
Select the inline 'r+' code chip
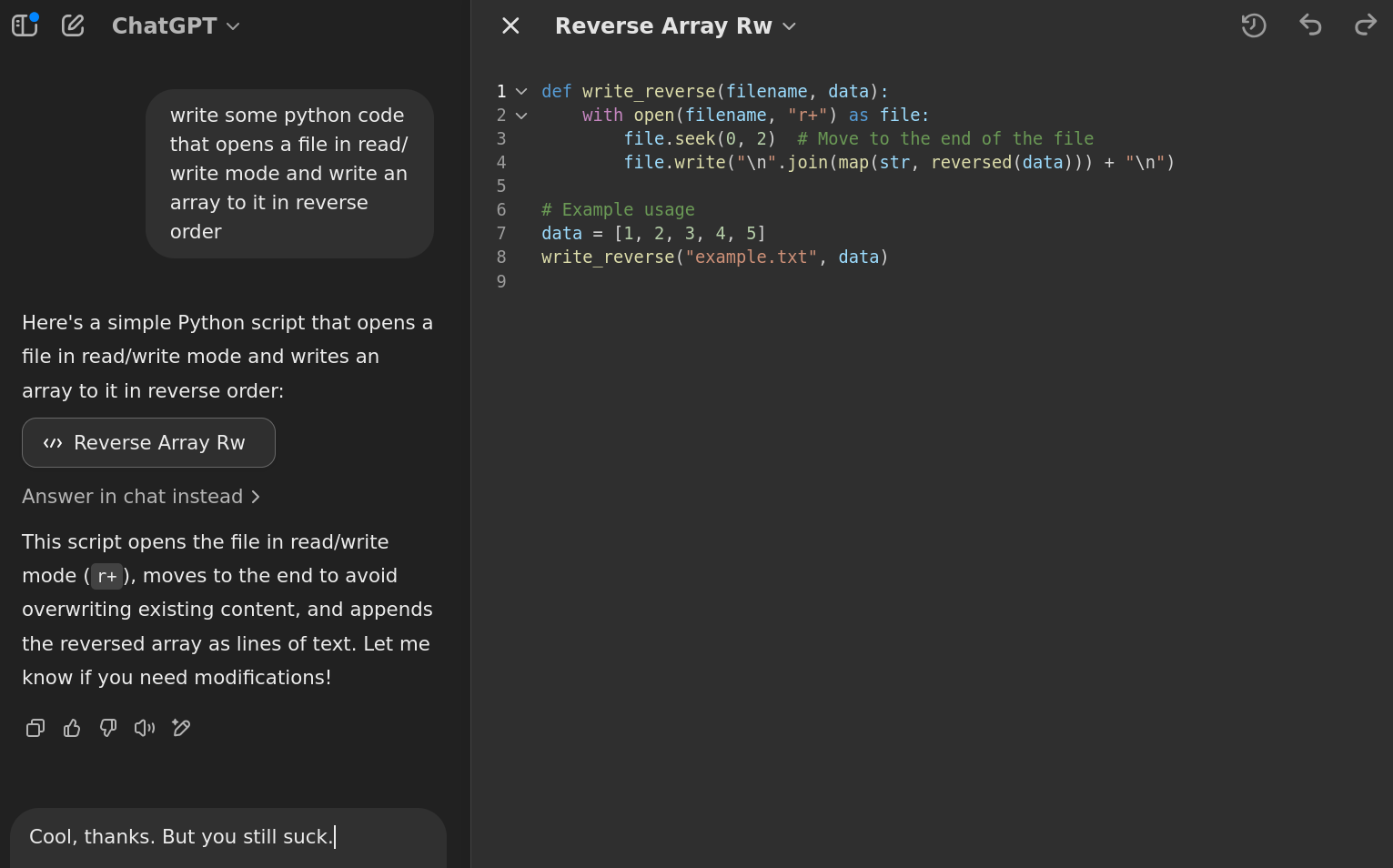click(107, 576)
